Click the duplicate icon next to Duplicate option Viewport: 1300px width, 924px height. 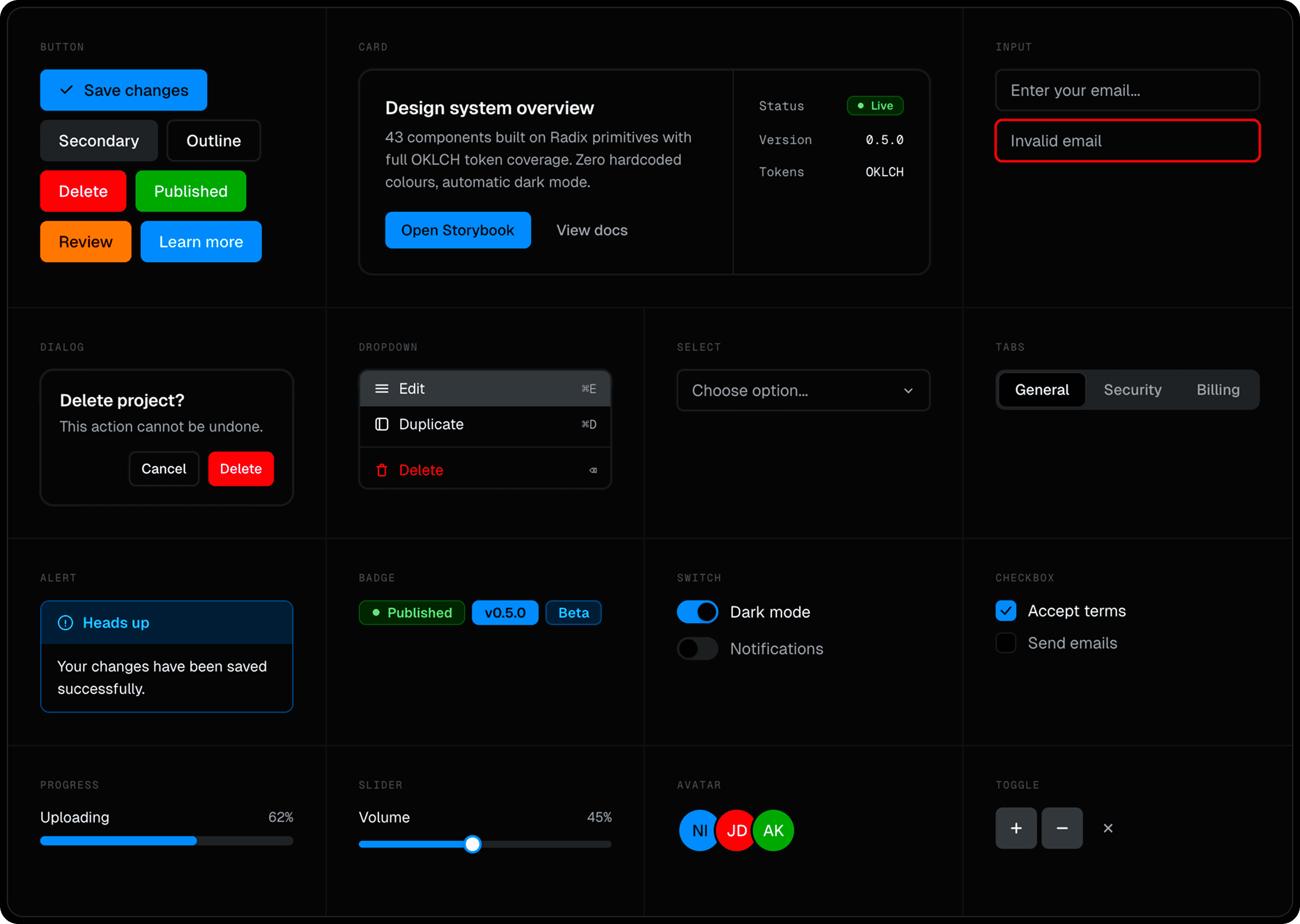(381, 424)
